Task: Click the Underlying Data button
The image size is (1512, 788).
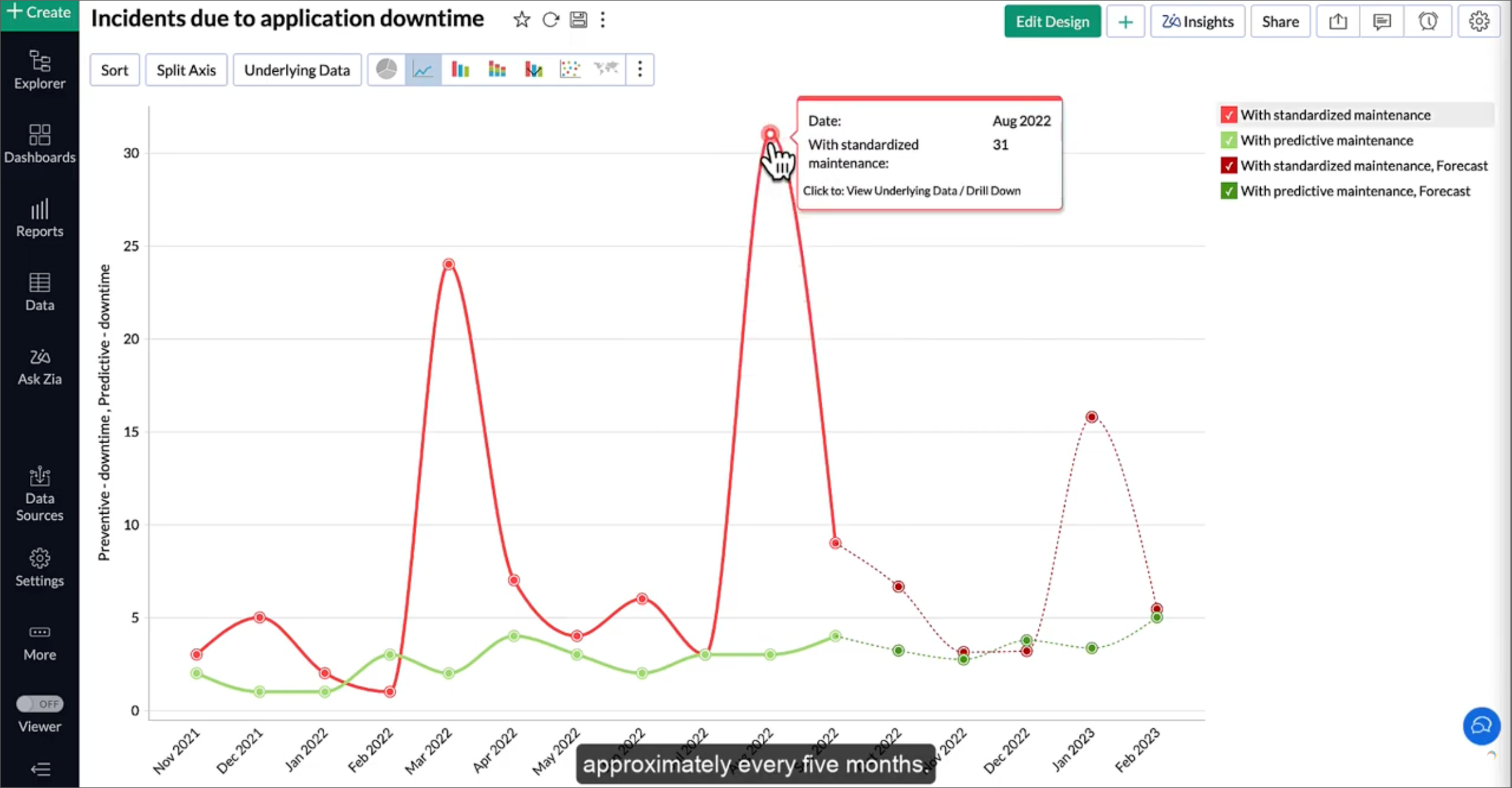Action: [x=297, y=70]
